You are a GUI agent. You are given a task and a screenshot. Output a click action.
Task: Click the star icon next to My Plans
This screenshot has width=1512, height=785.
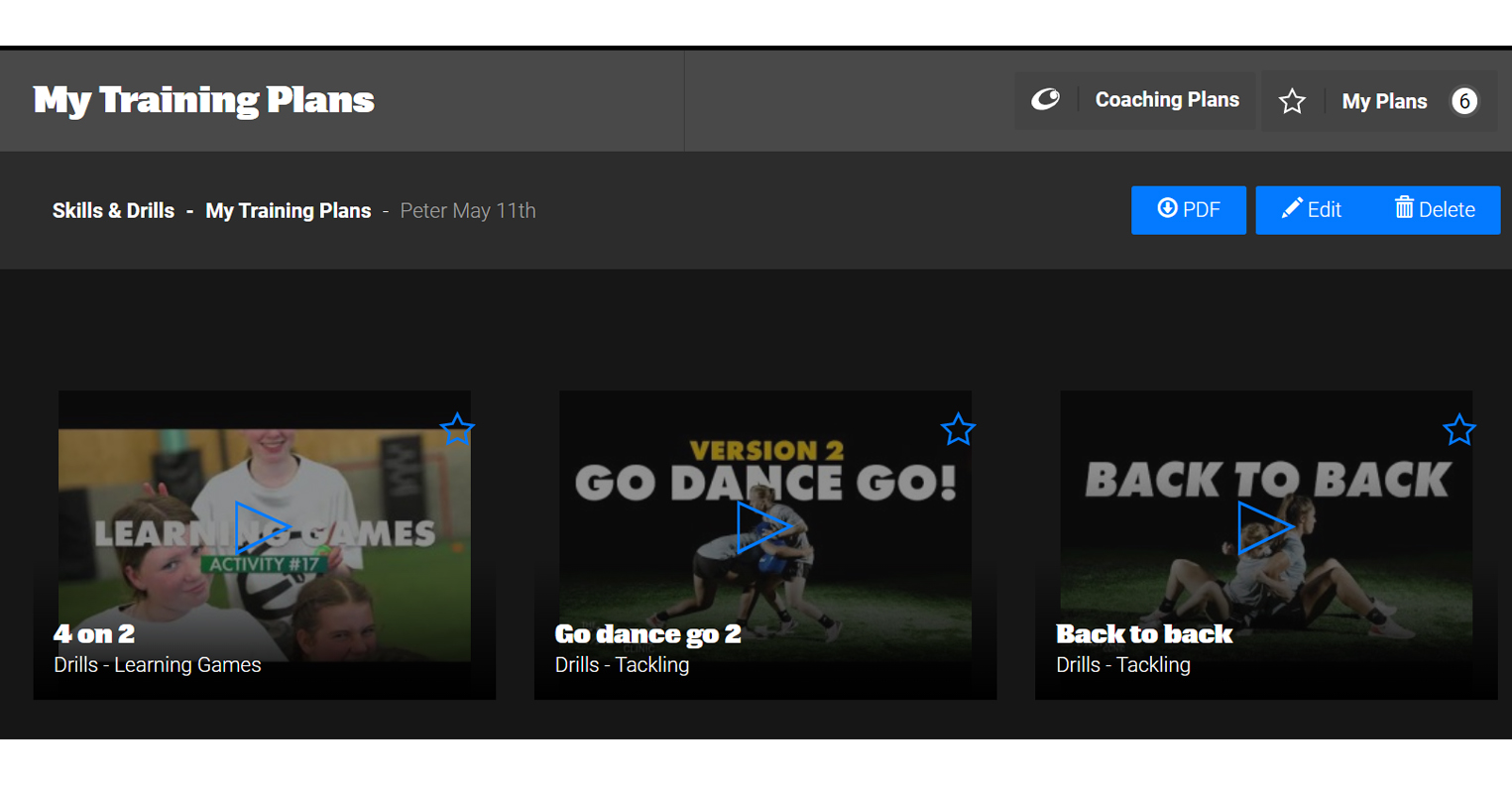tap(1292, 101)
